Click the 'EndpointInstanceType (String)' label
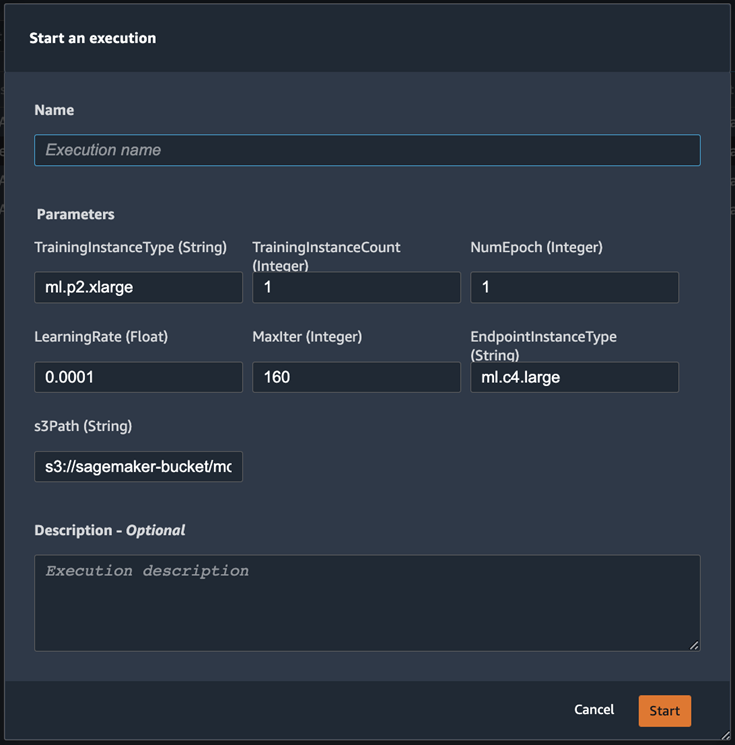 tap(544, 345)
